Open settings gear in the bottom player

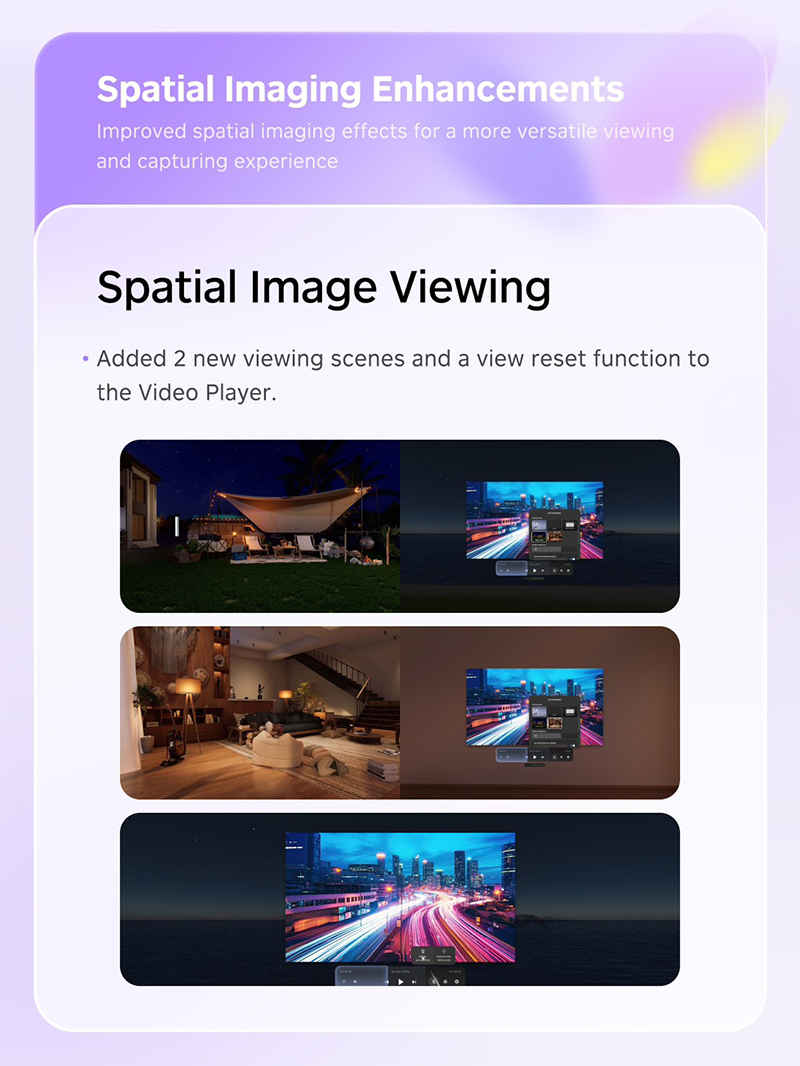pos(457,982)
